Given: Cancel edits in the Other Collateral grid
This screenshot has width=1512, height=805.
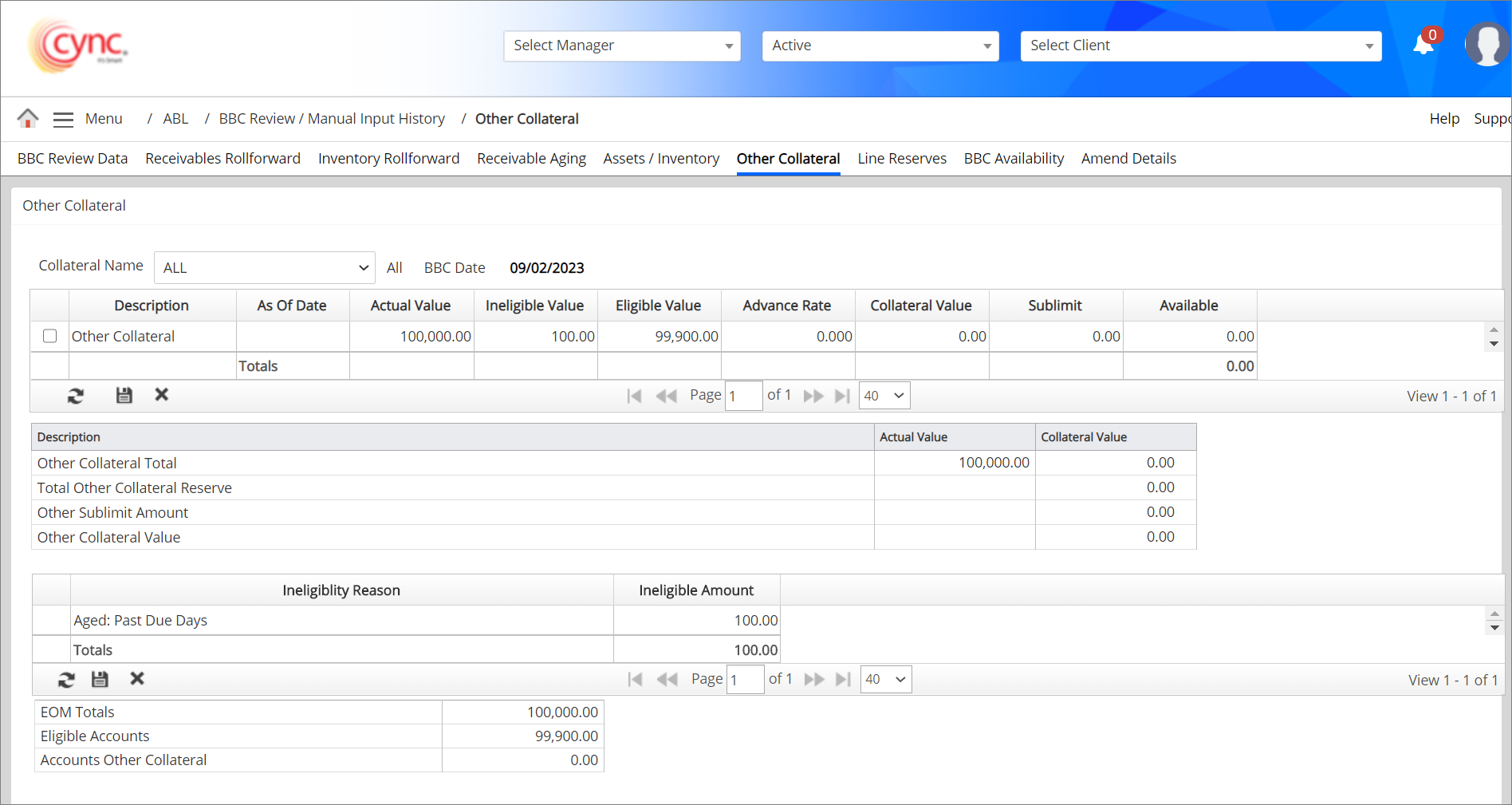Looking at the screenshot, I should pos(162,395).
